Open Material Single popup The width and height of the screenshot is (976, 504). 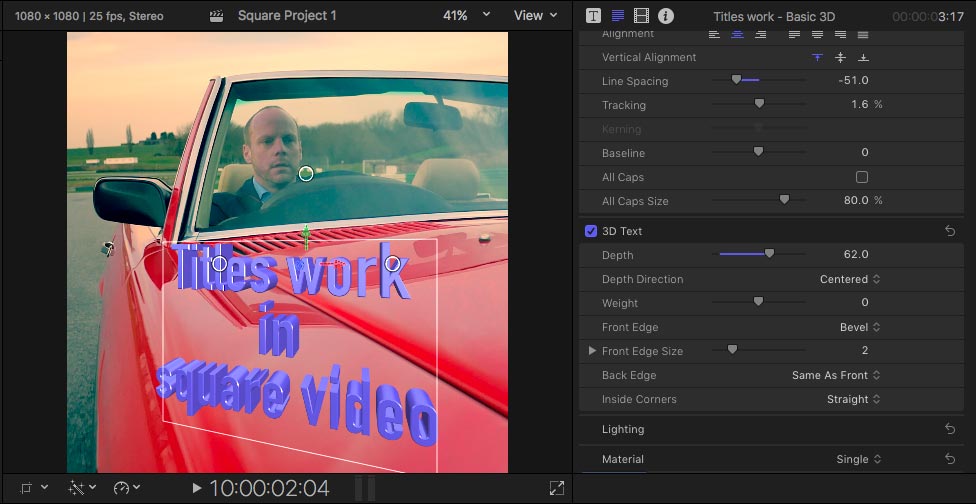[858, 459]
